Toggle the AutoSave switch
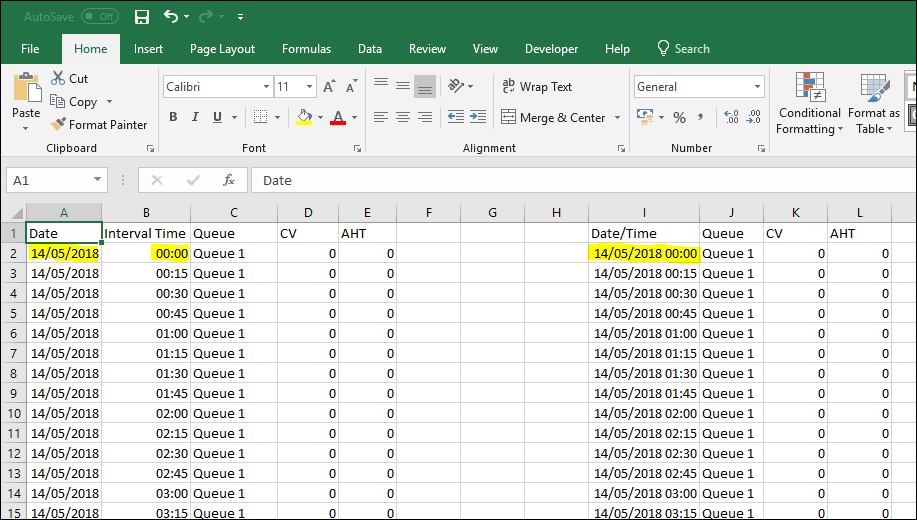 pos(99,17)
